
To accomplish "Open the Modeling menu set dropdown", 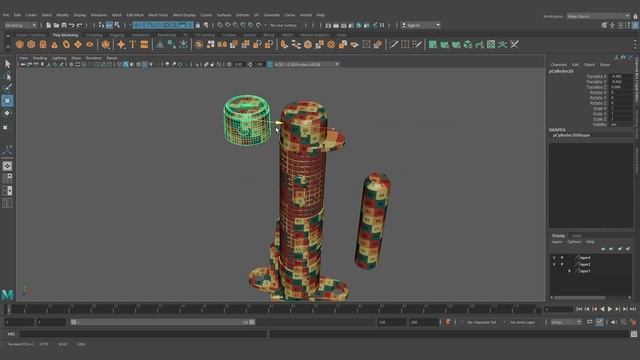I will (x=20, y=25).
